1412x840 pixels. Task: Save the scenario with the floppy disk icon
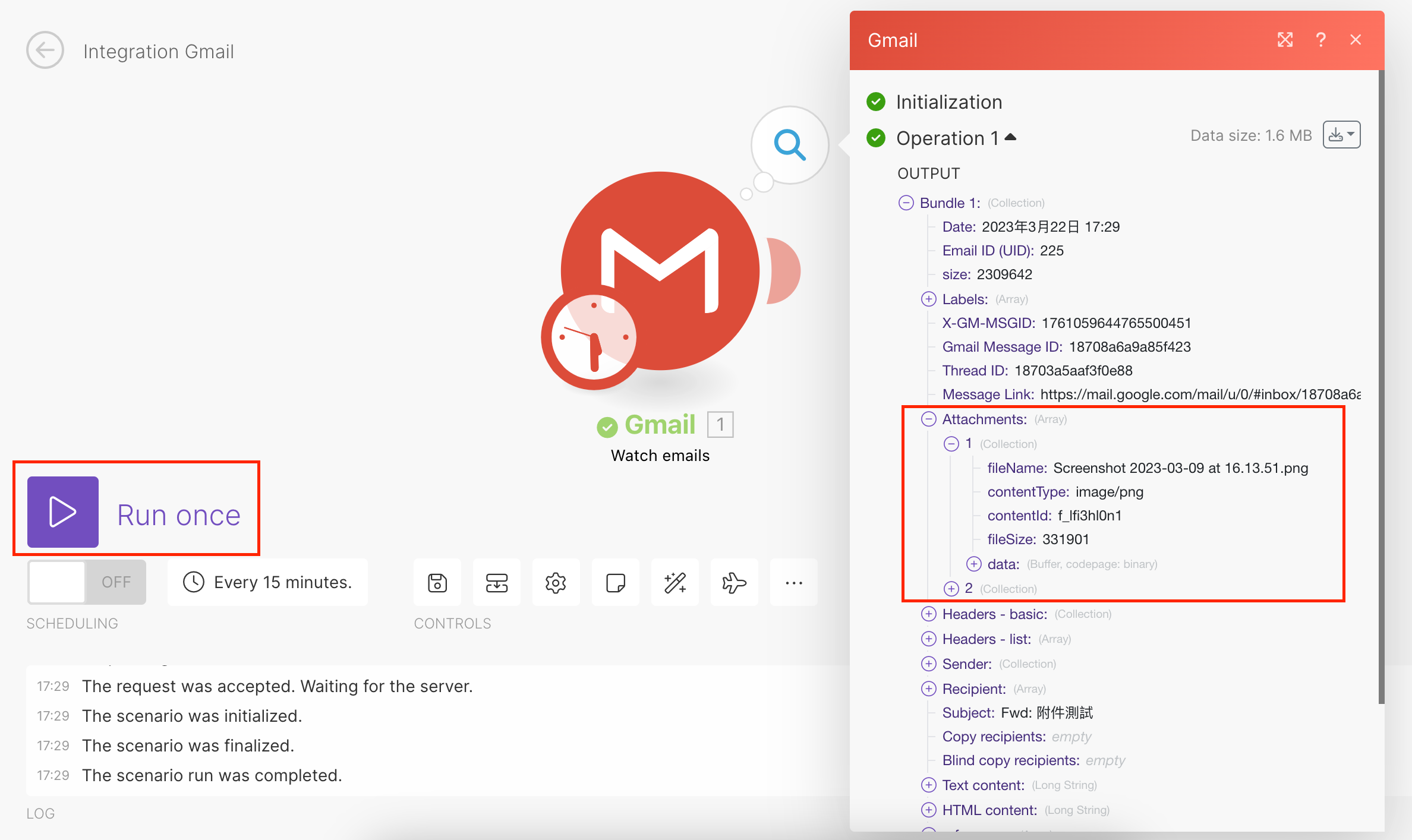coord(437,582)
